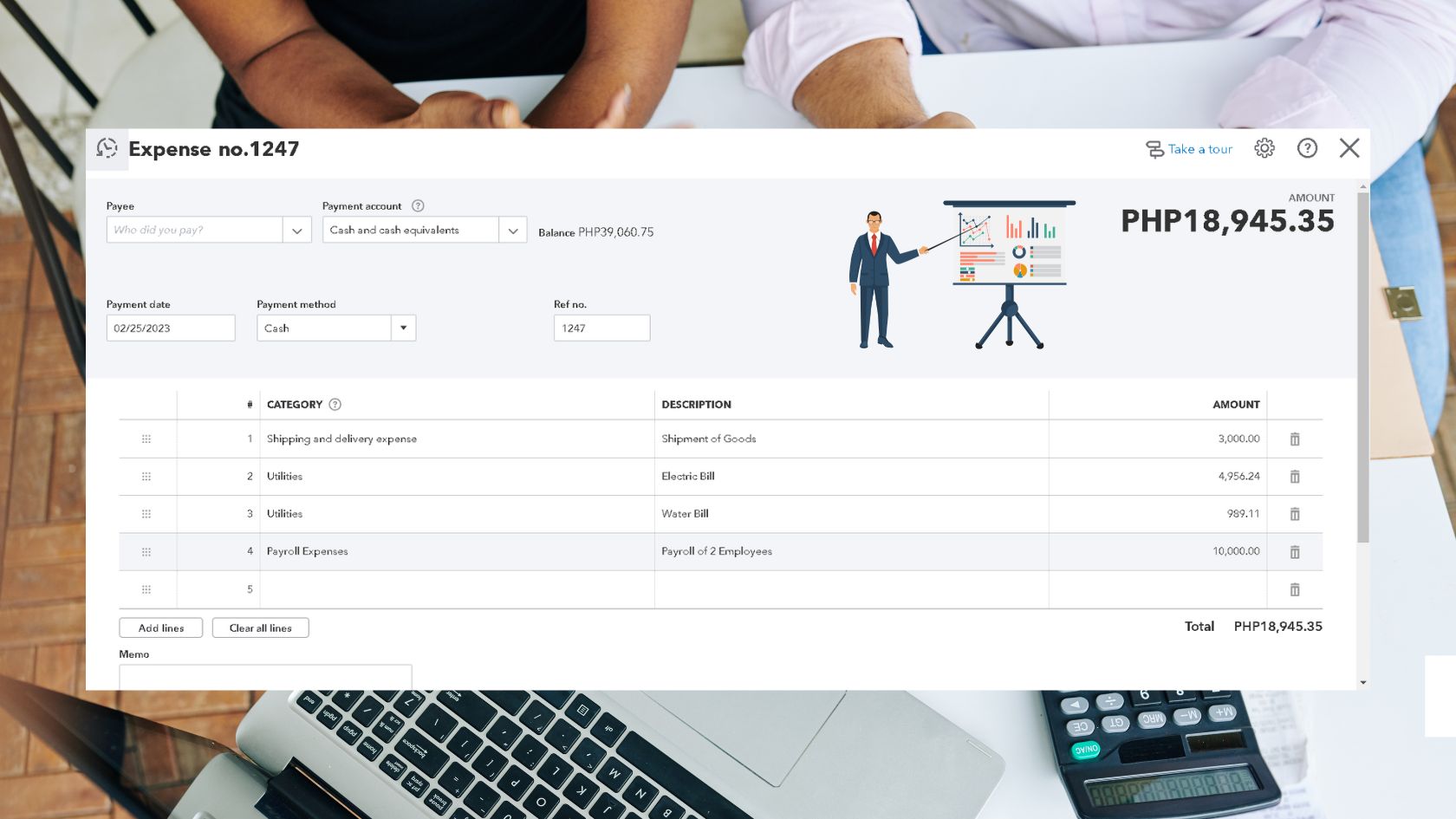Screen dimensions: 1456x819
Task: Select the Utilities category in line 2
Action: 458,477
